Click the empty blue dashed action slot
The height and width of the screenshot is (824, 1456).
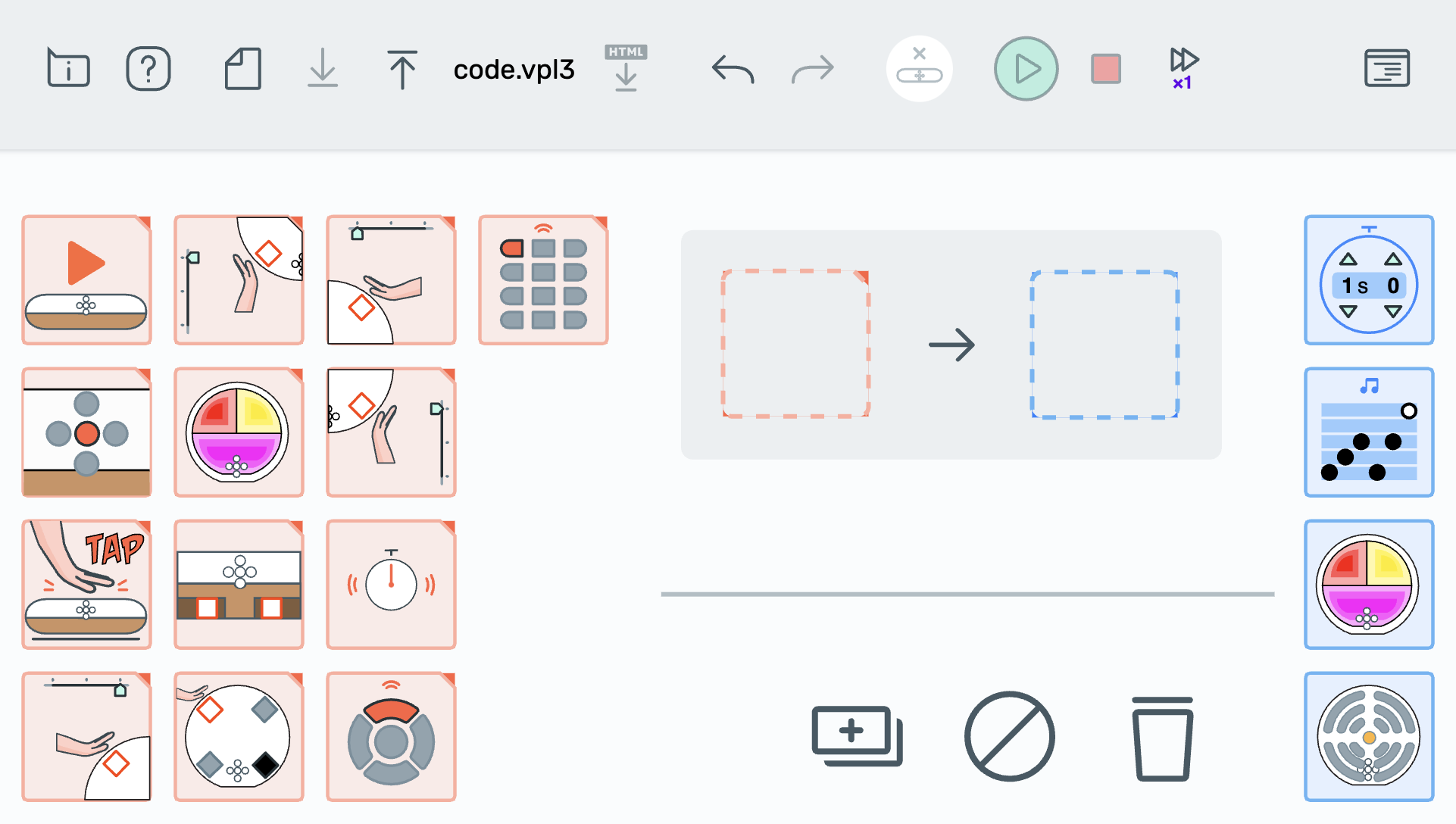point(1104,345)
